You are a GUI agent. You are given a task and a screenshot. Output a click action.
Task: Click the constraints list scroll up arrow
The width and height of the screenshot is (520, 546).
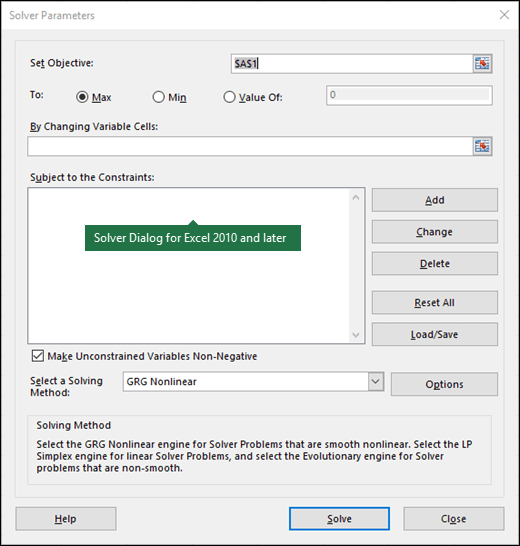point(356,197)
